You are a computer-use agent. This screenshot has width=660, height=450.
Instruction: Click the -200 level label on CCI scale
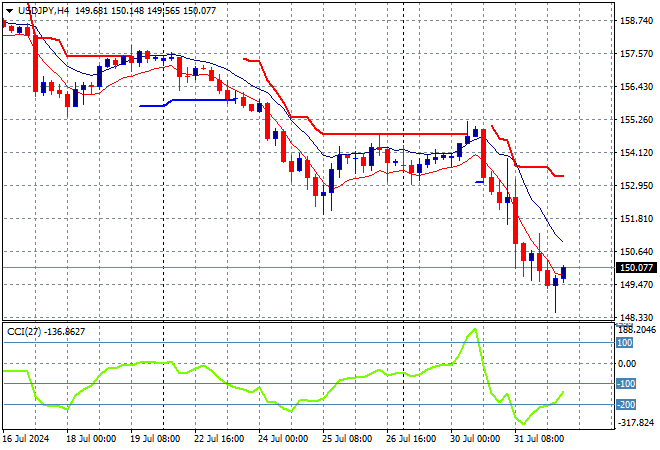click(627, 405)
